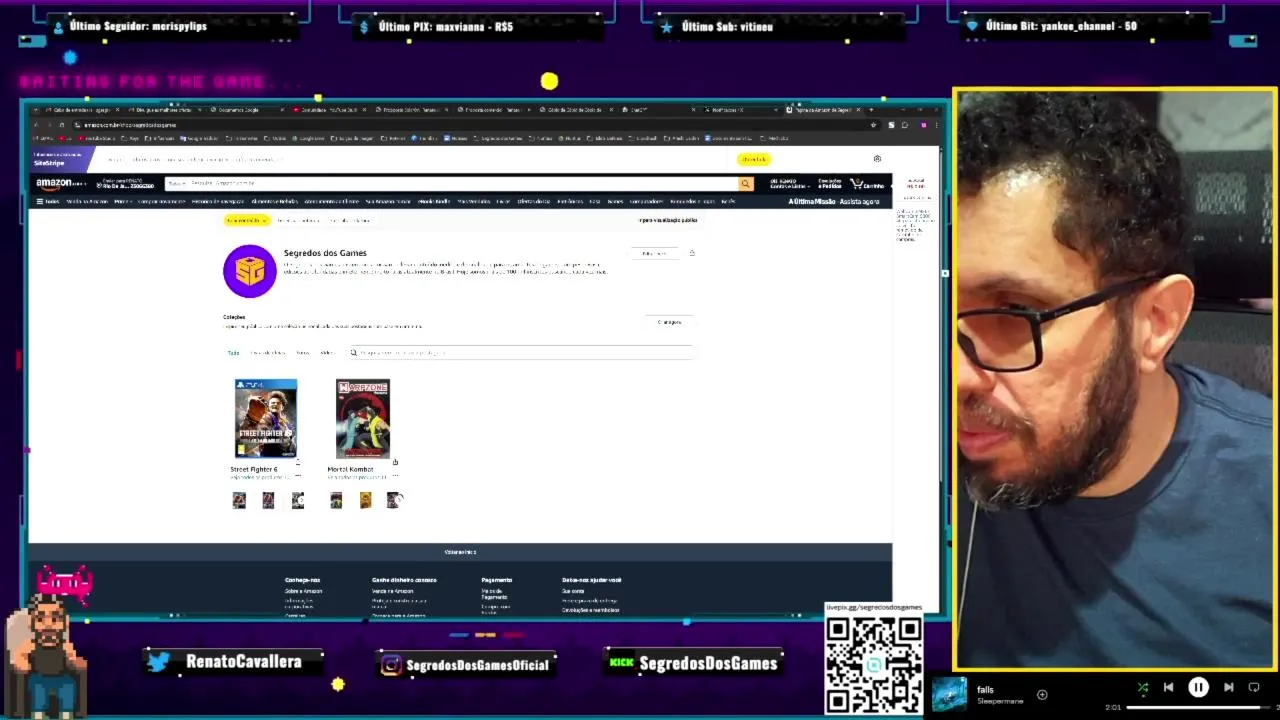Screen dimensions: 1280x720
Task: Toggle repeat in the music player
Action: (1254, 687)
